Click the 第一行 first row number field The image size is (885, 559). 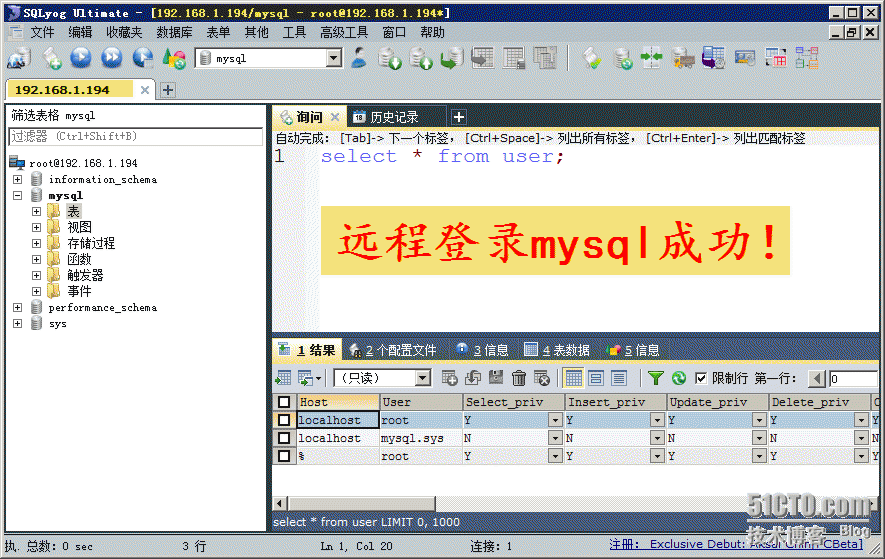click(x=853, y=378)
